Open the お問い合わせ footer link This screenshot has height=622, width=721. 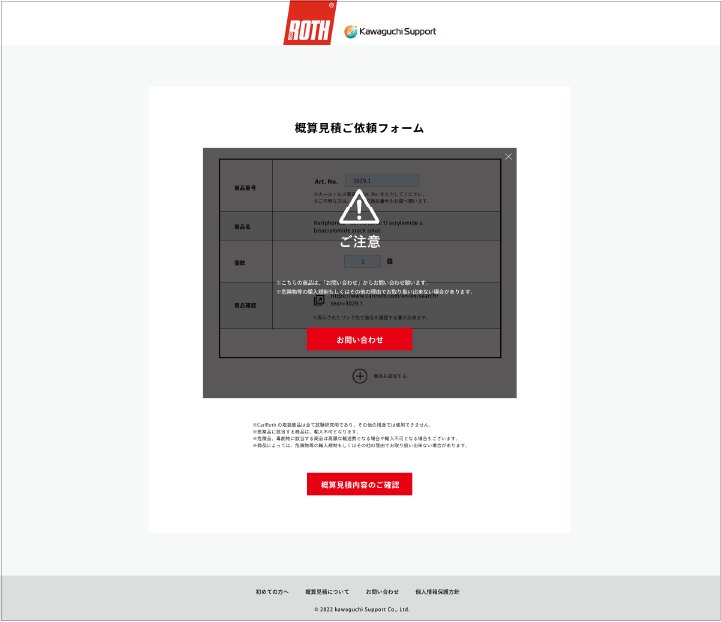pyautogui.click(x=382, y=592)
